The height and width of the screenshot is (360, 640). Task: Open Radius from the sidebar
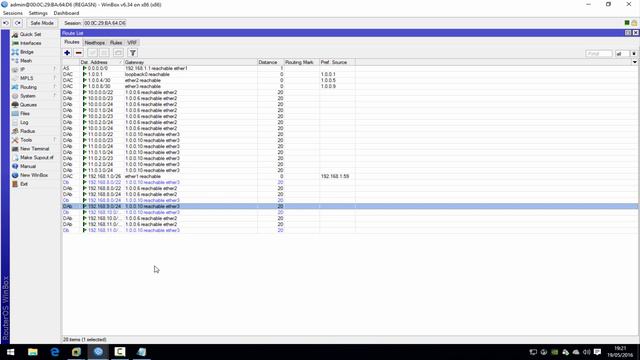pos(27,131)
